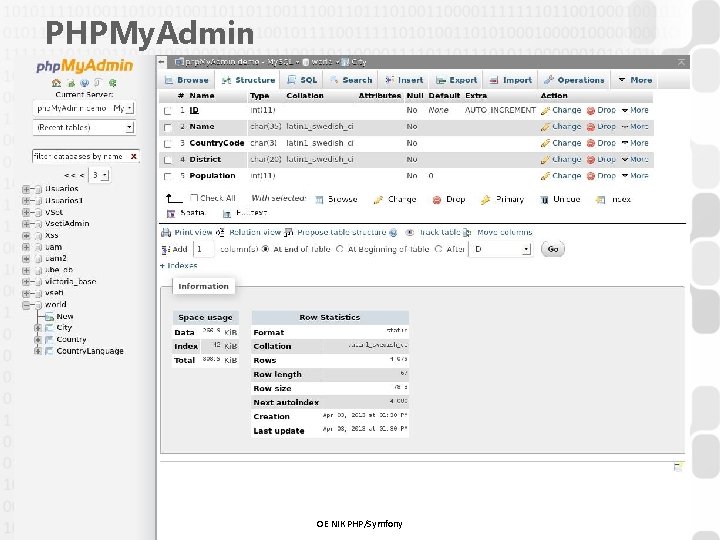Click Index icon in With selected row
The width and height of the screenshot is (720, 540).
(600, 200)
